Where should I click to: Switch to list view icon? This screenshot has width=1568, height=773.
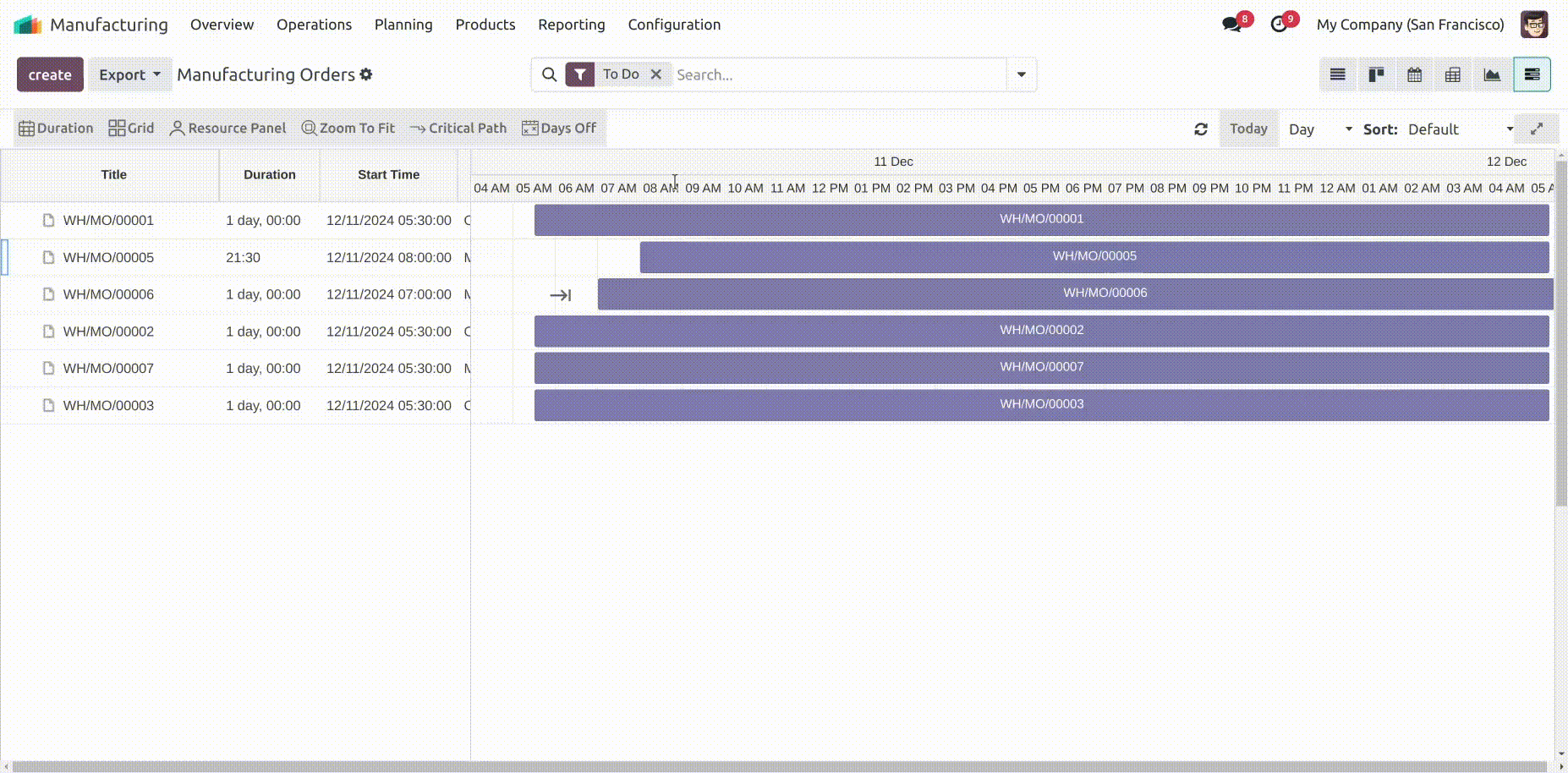[1337, 74]
